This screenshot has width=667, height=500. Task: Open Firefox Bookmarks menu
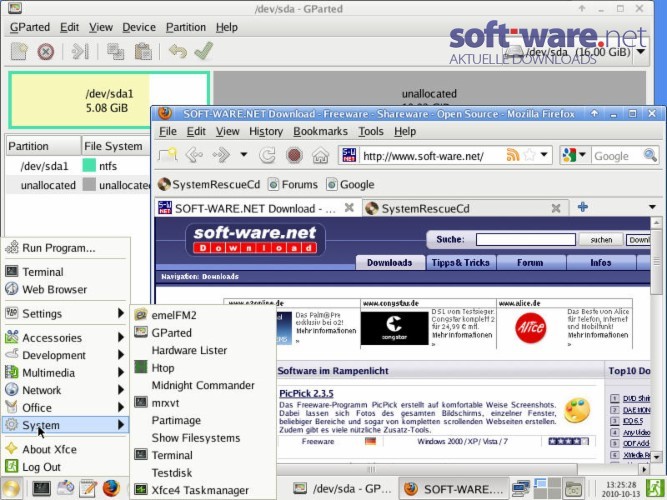click(x=320, y=131)
